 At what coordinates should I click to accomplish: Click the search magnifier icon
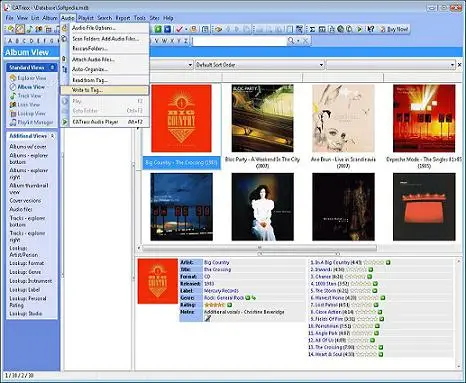click(291, 41)
